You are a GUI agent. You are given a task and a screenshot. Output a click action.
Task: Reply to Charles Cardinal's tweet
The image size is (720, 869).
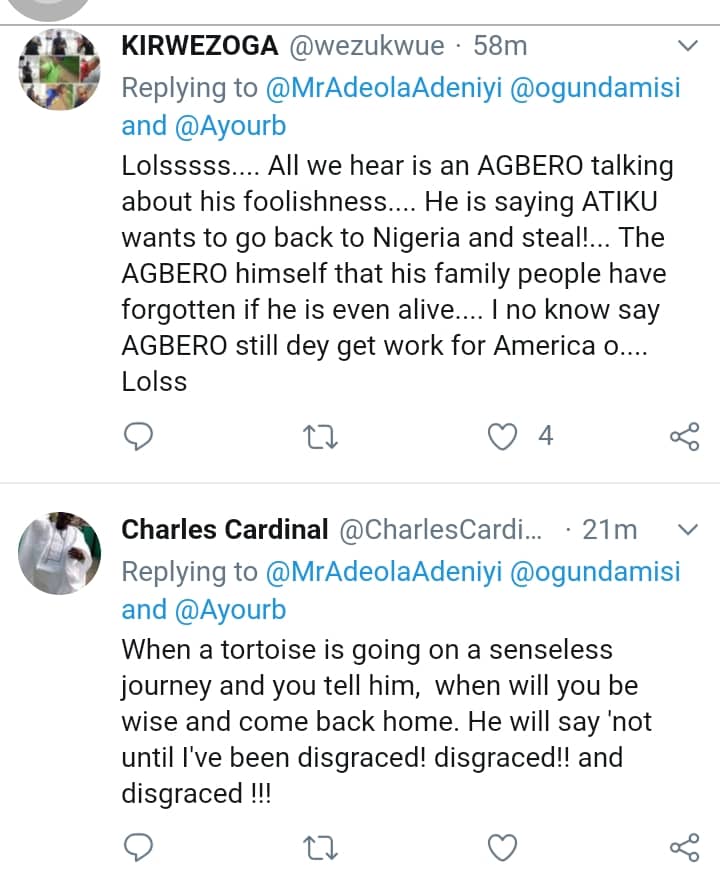tap(138, 849)
